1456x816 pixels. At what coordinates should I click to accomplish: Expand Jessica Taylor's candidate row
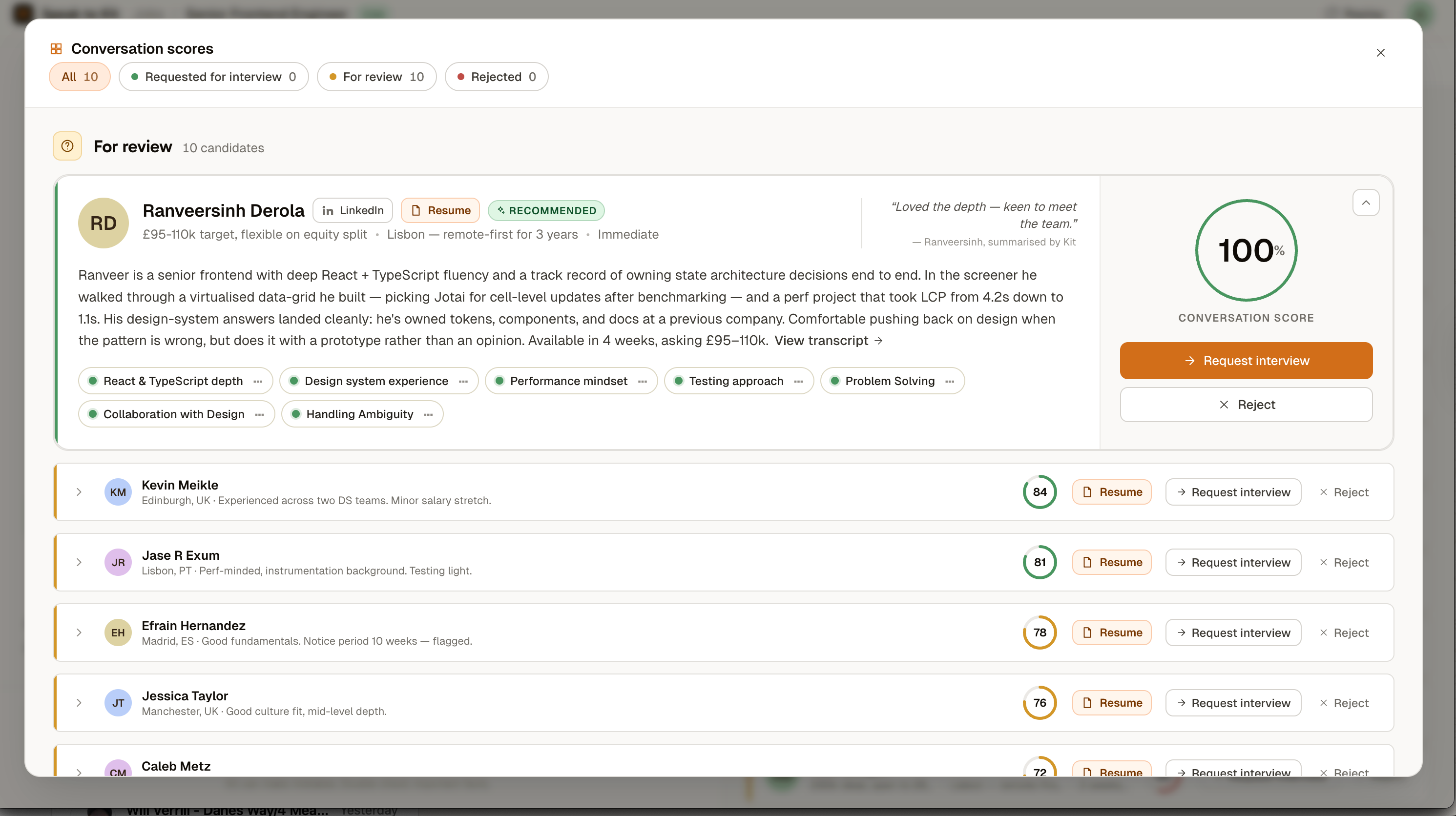coord(79,703)
